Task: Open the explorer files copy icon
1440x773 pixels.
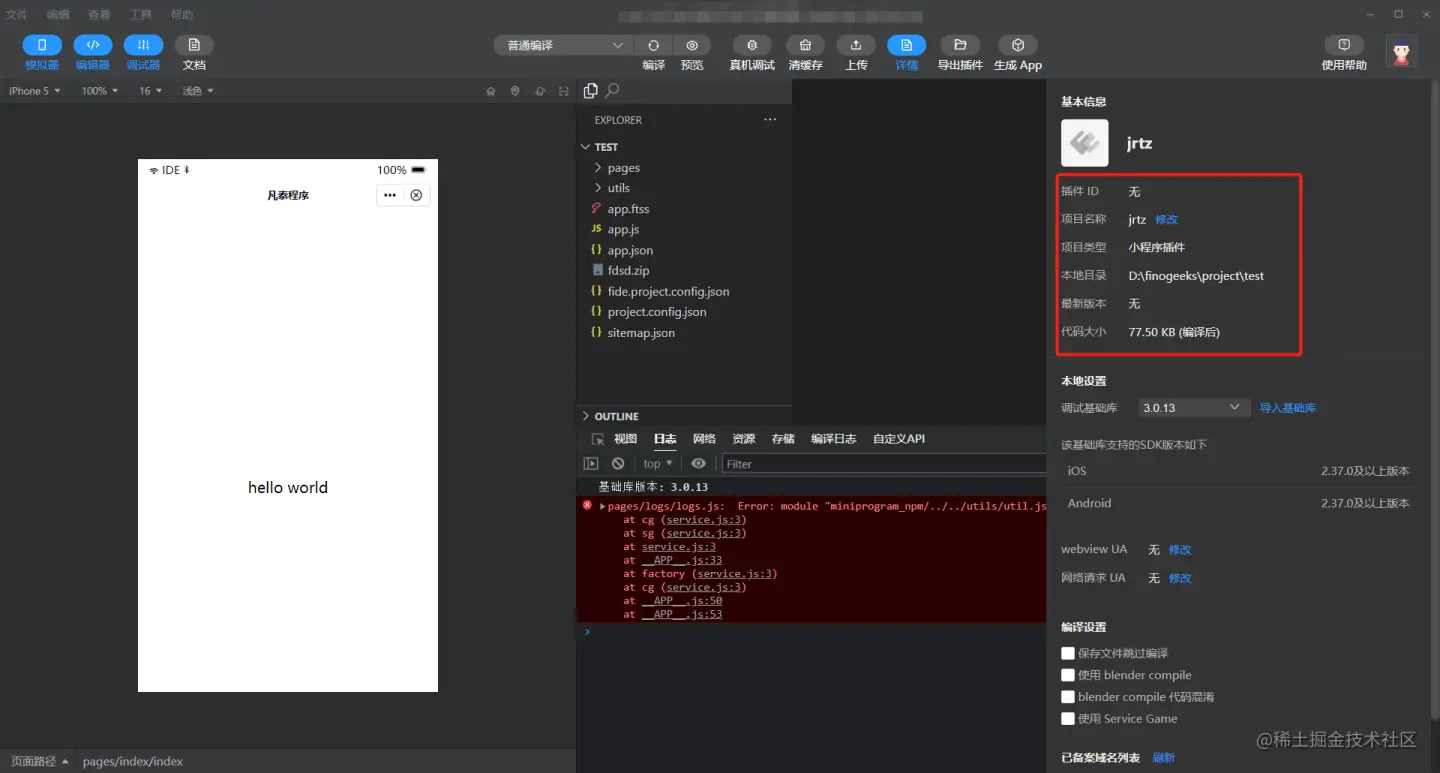Action: point(590,91)
